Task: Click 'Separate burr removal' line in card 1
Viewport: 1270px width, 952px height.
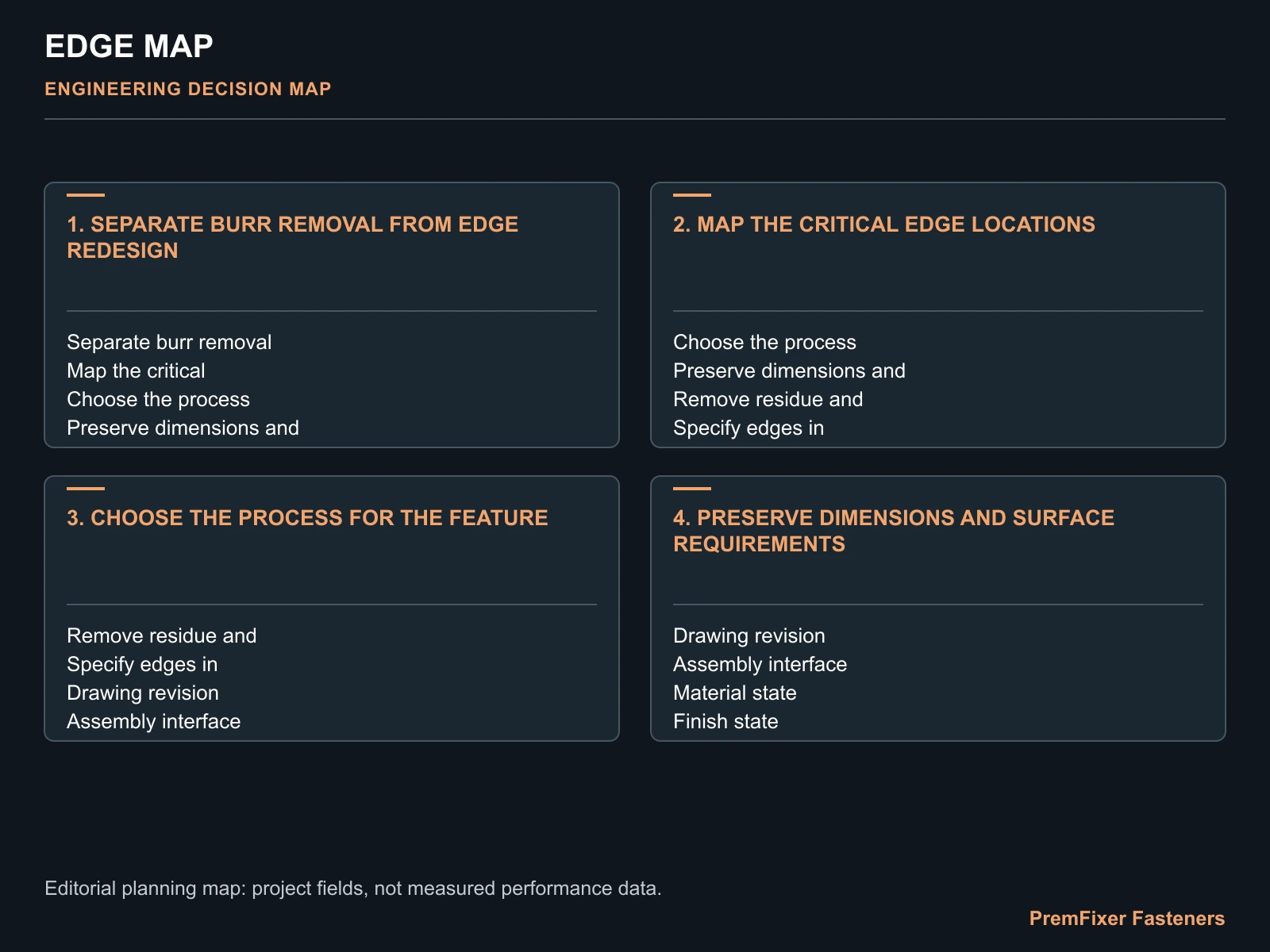Action: pos(169,342)
